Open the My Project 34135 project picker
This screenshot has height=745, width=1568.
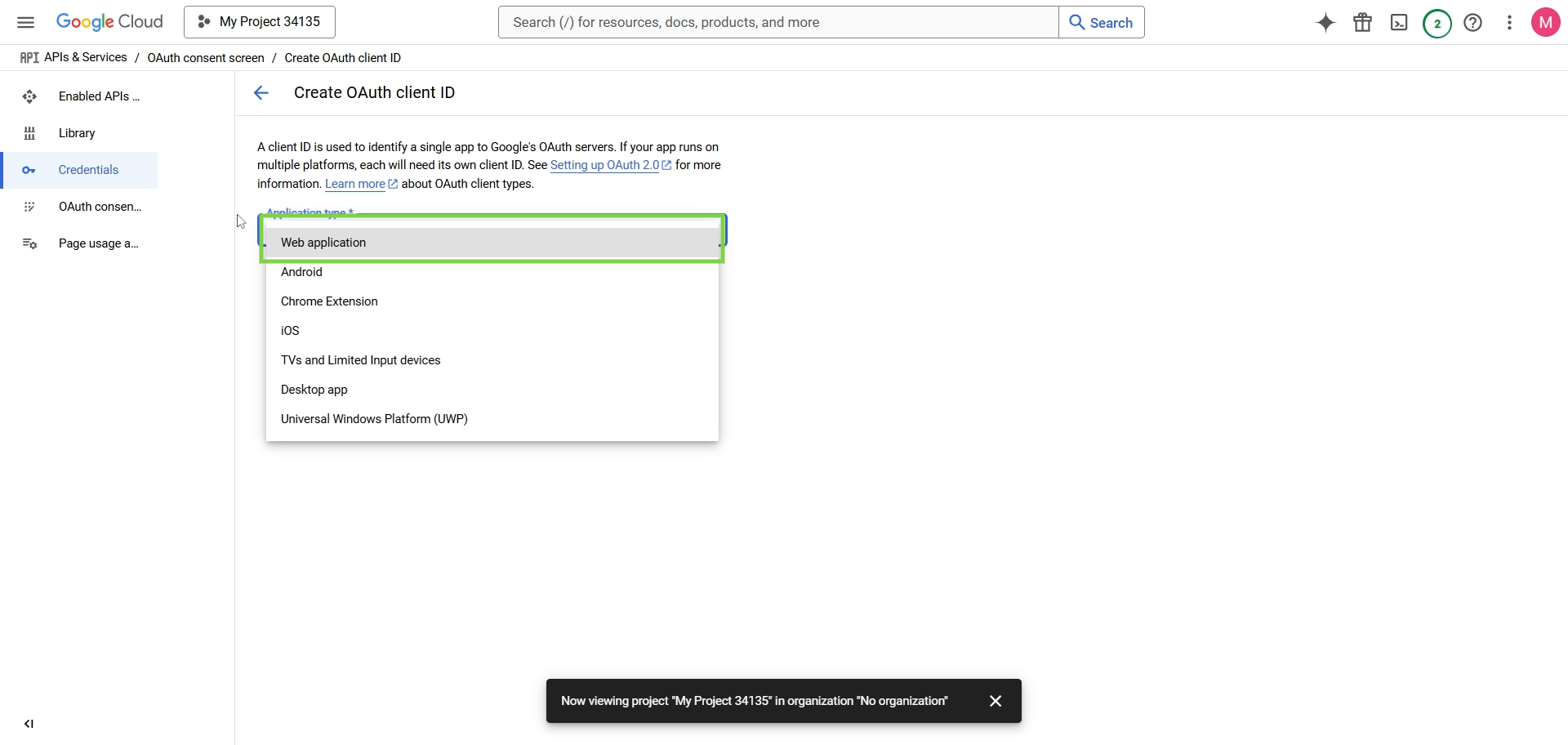[260, 22]
